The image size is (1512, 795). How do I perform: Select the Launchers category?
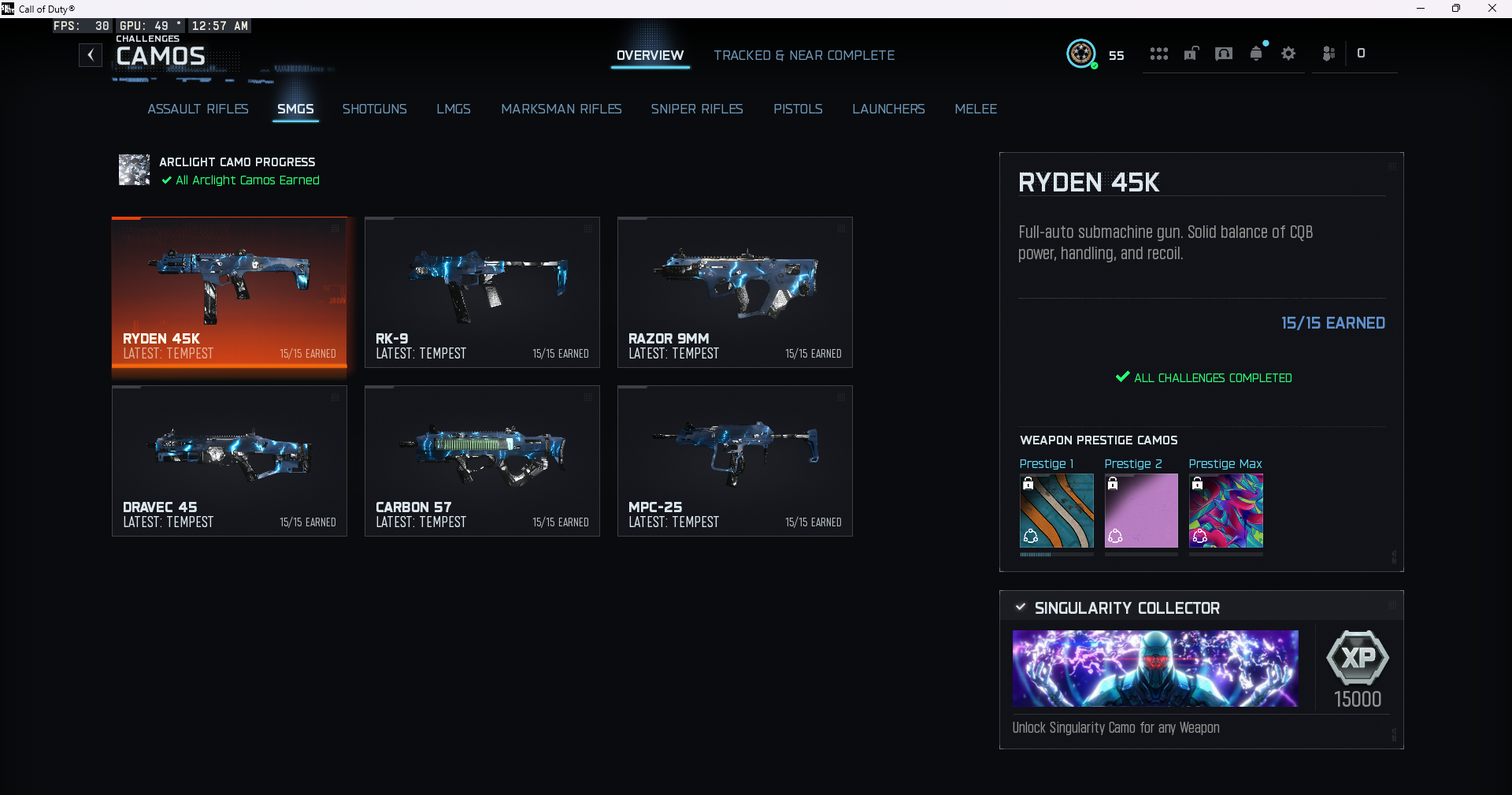coord(888,109)
